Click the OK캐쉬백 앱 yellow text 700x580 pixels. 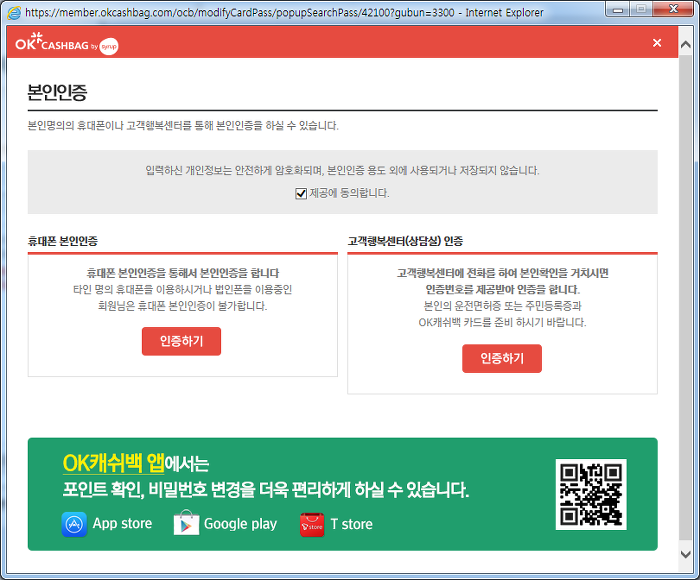[113, 463]
